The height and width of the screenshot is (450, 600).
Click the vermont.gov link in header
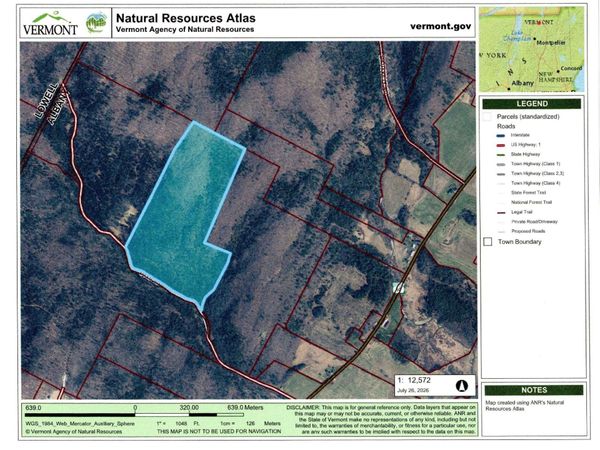pyautogui.click(x=440, y=26)
